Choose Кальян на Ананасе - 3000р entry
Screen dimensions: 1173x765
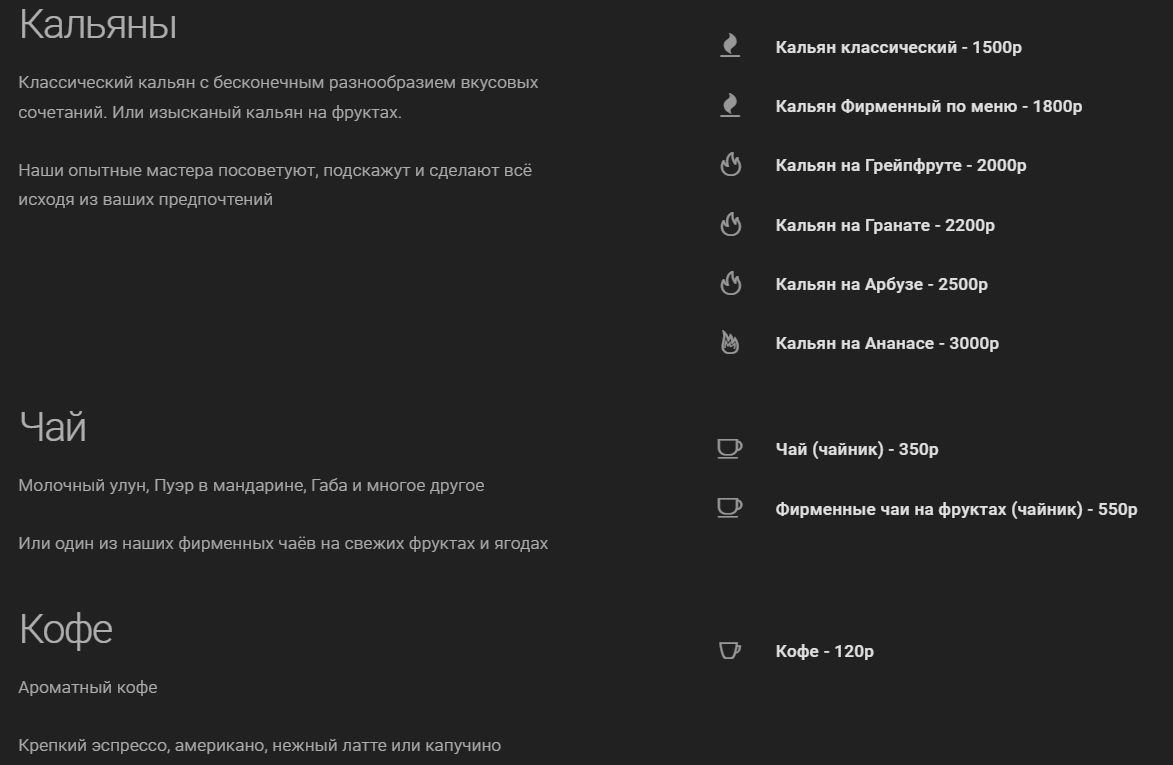(x=887, y=343)
